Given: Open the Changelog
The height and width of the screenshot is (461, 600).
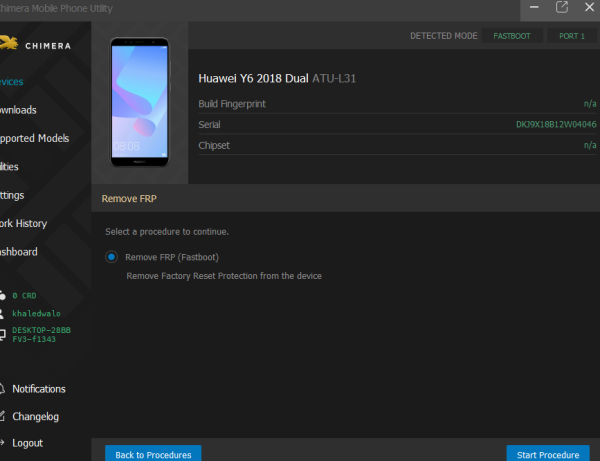Looking at the screenshot, I should coord(36,417).
